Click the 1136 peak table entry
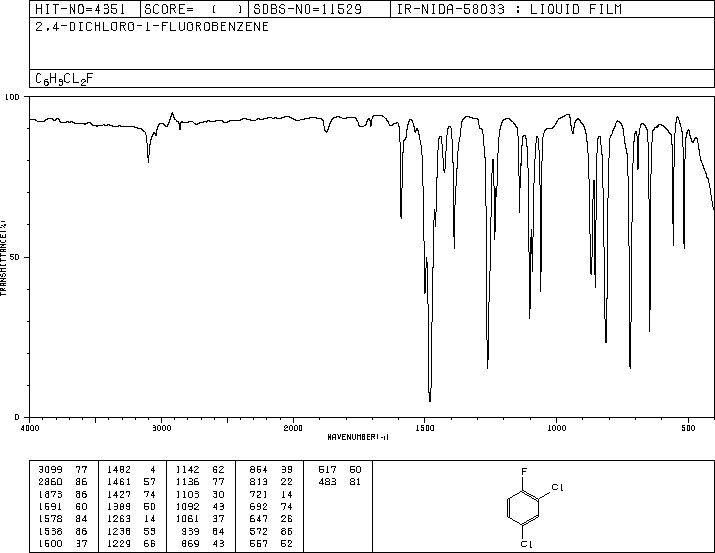The image size is (715, 553). point(200,482)
